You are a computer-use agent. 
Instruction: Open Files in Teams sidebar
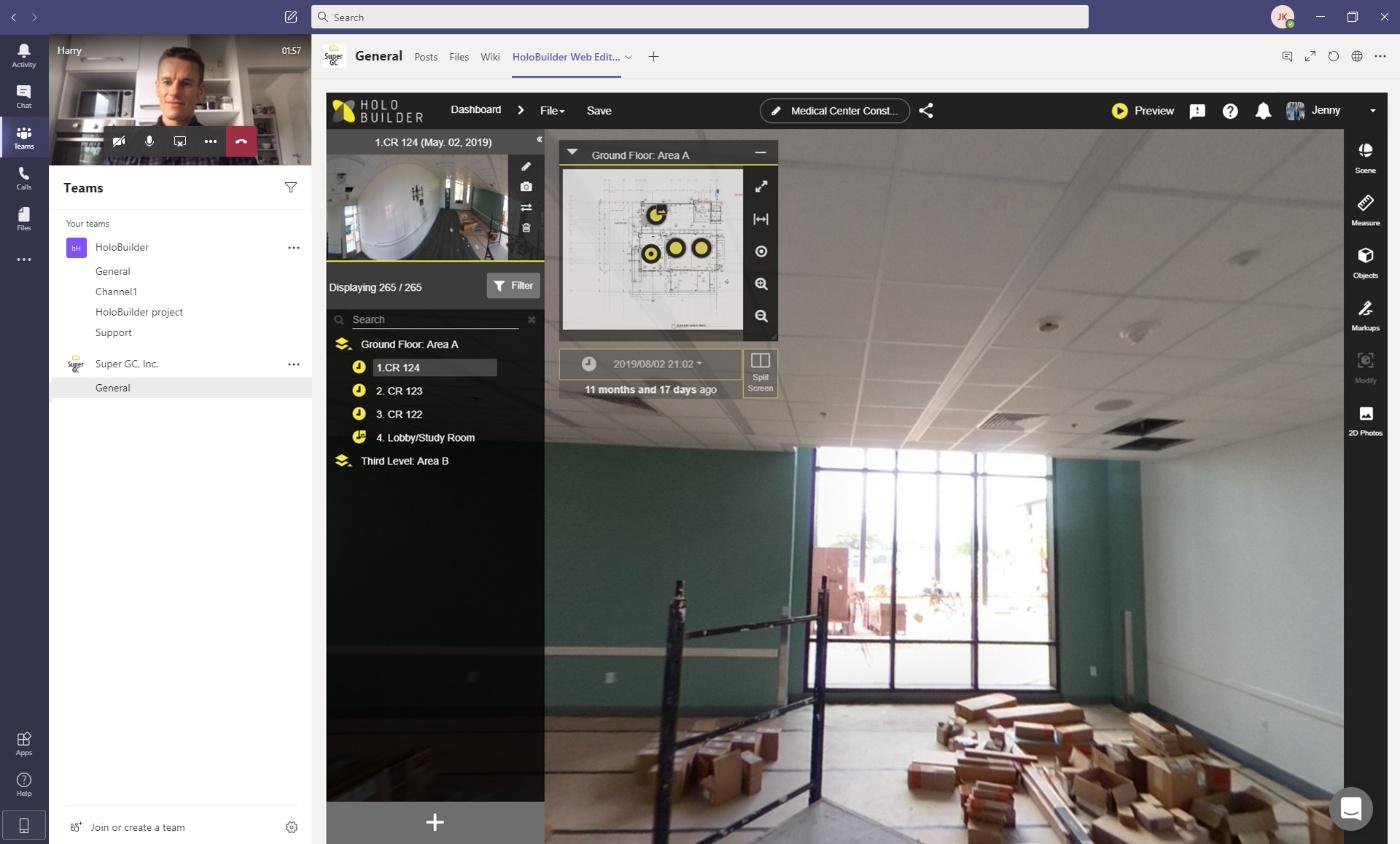tap(24, 219)
